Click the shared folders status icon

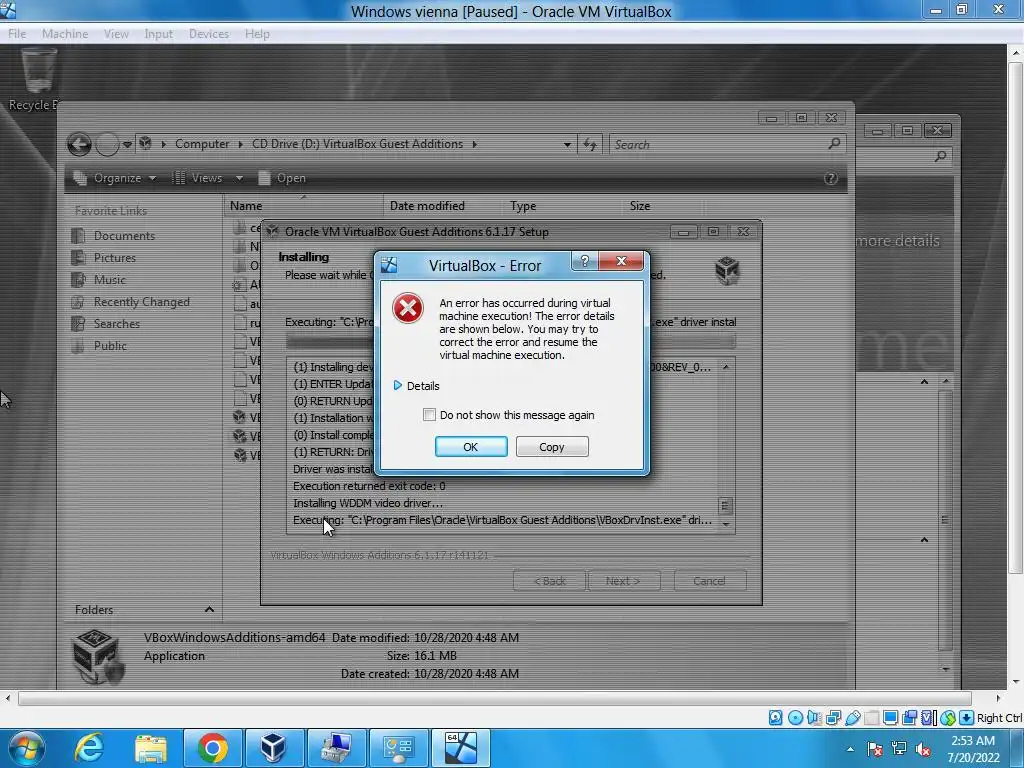(x=871, y=718)
